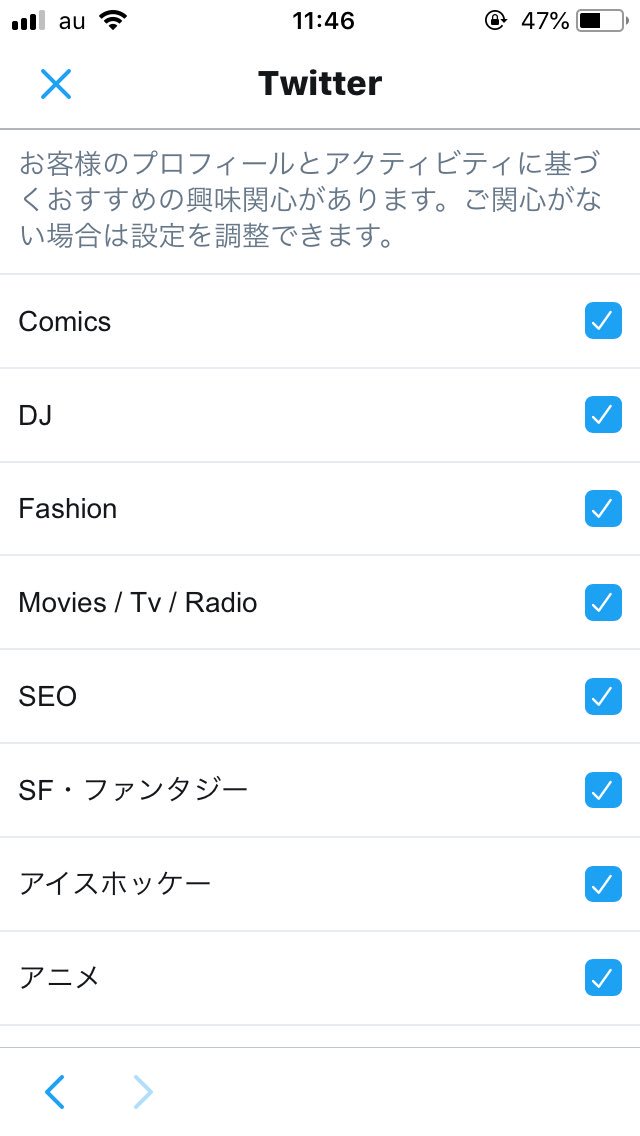Uncheck the アニメ interest checkbox

point(603,977)
